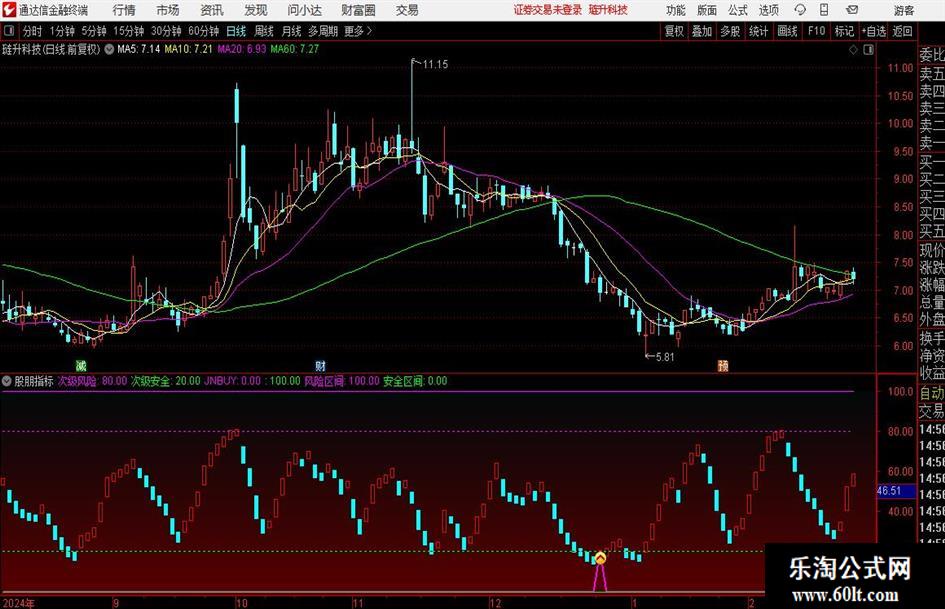Click the month 12 marker on date axis
The image size is (945, 609).
coord(495,603)
